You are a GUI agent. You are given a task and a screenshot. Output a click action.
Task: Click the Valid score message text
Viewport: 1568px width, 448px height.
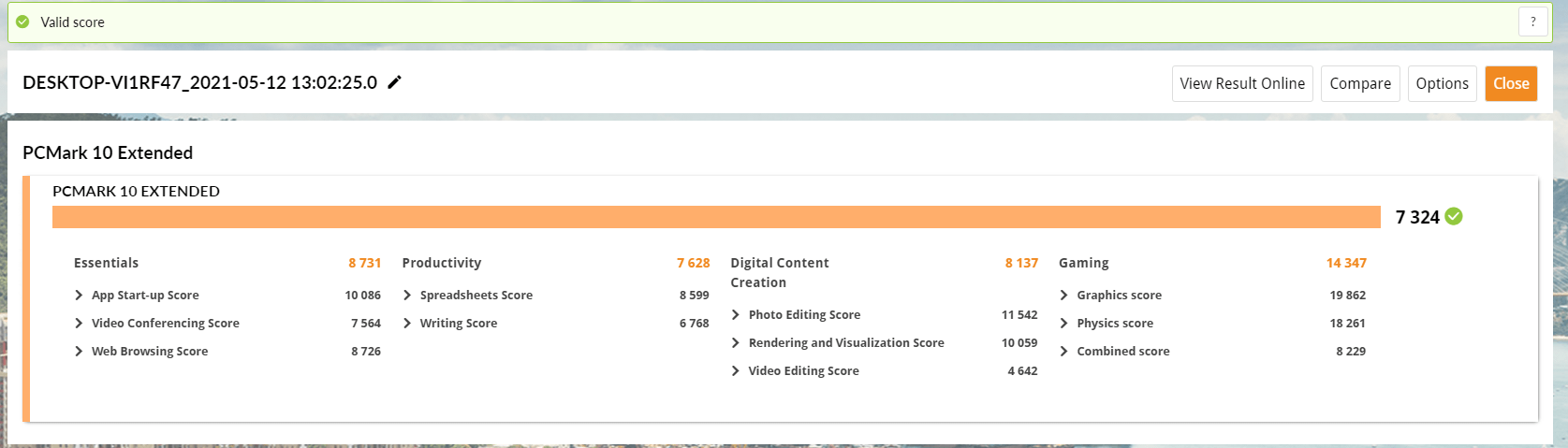click(73, 22)
